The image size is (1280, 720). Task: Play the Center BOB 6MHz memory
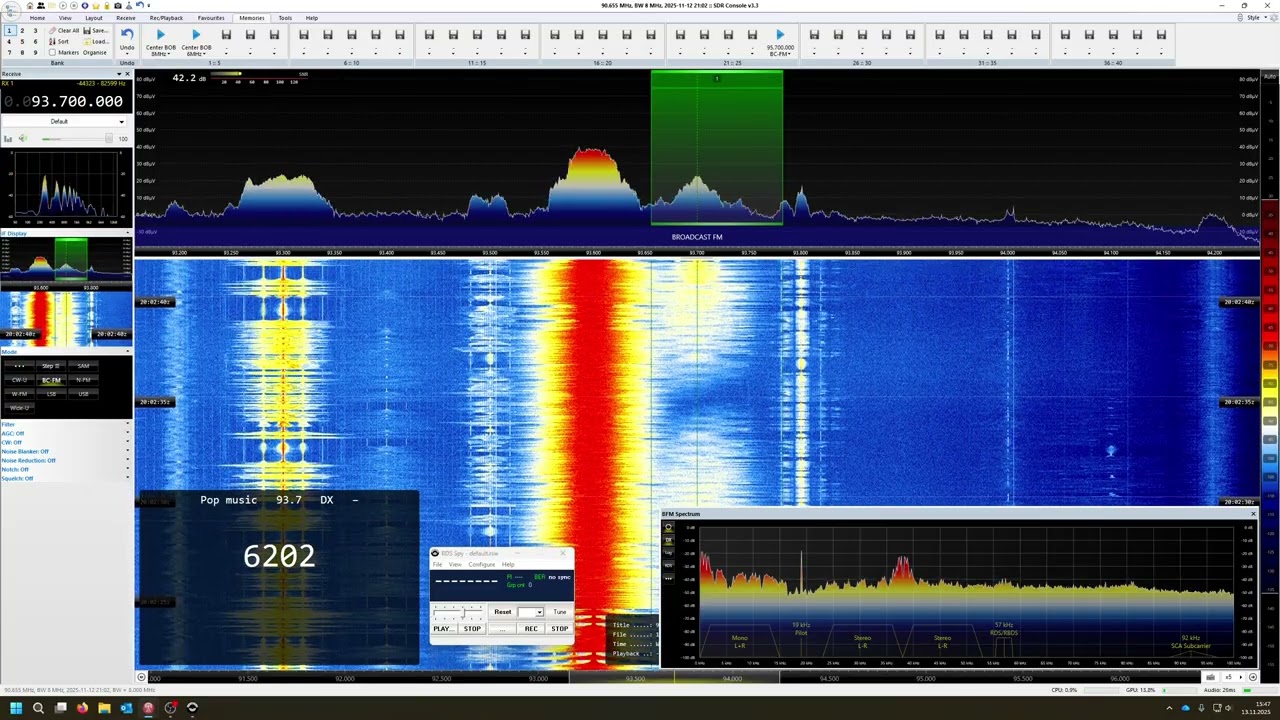tap(196, 35)
